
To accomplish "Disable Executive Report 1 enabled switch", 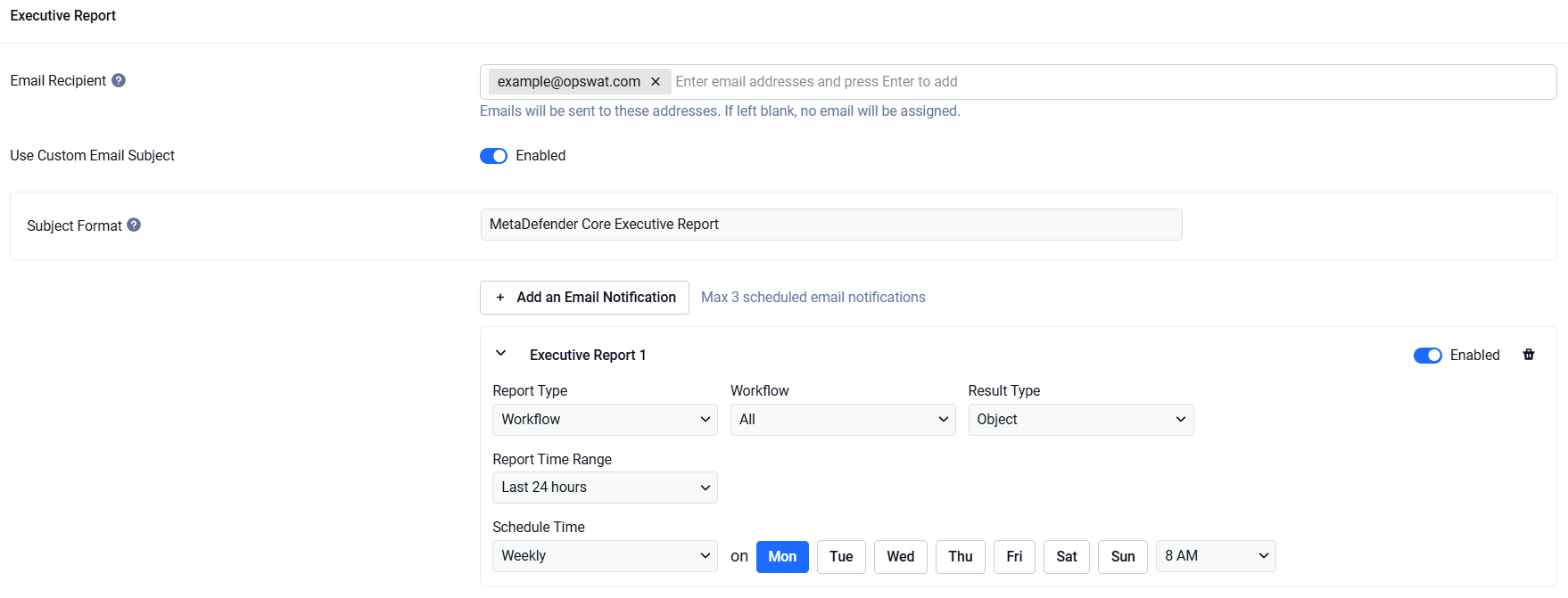I will pos(1428,356).
